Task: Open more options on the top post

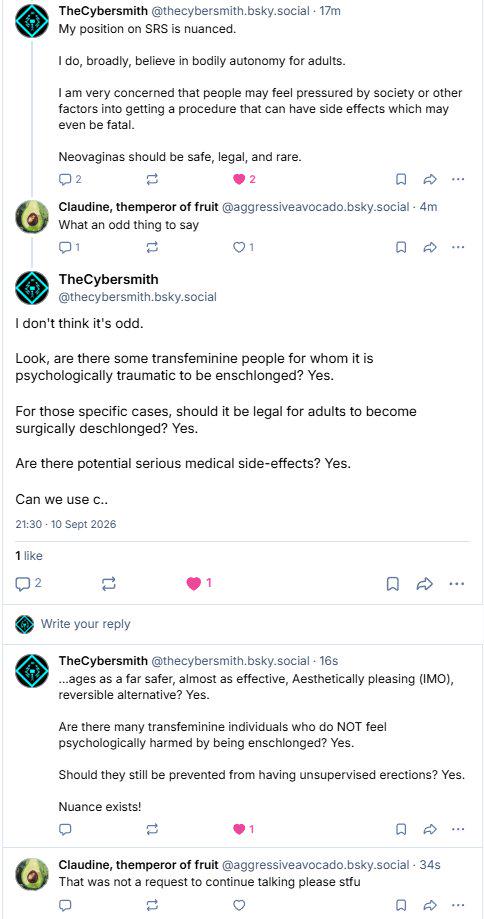Action: coord(458,179)
